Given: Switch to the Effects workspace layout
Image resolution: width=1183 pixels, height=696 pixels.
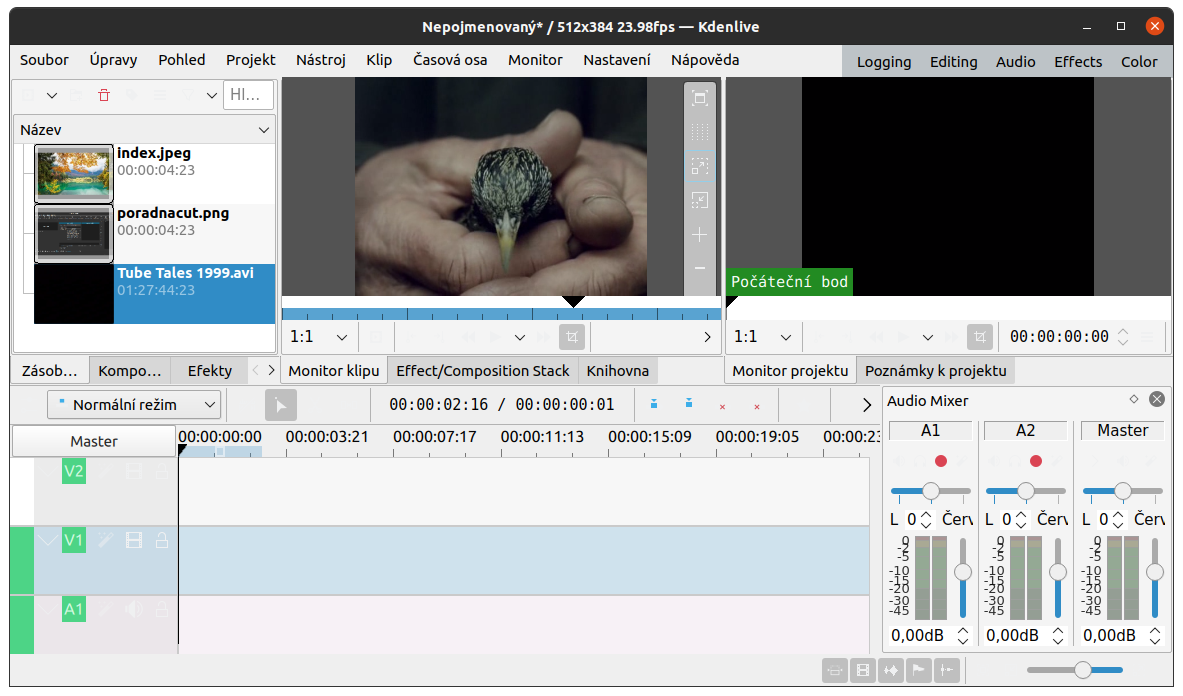Looking at the screenshot, I should click(1078, 62).
